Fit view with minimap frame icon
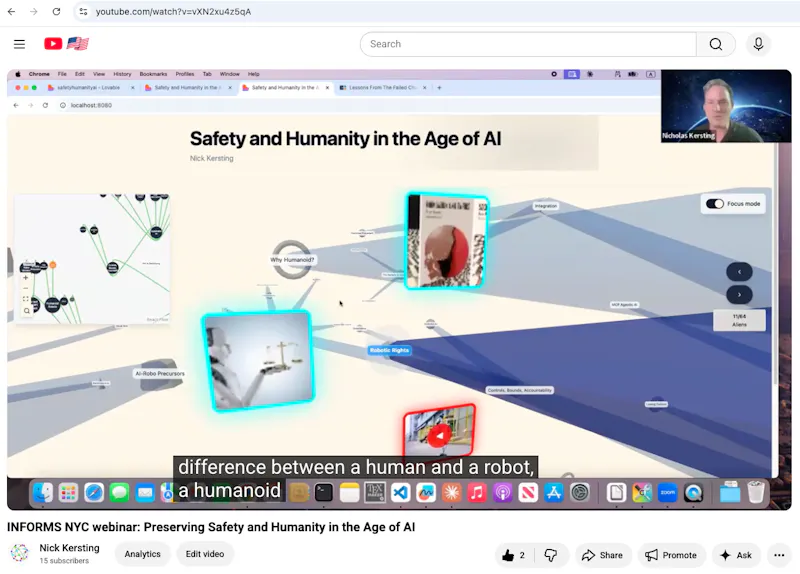This screenshot has height=574, width=800. 26,300
